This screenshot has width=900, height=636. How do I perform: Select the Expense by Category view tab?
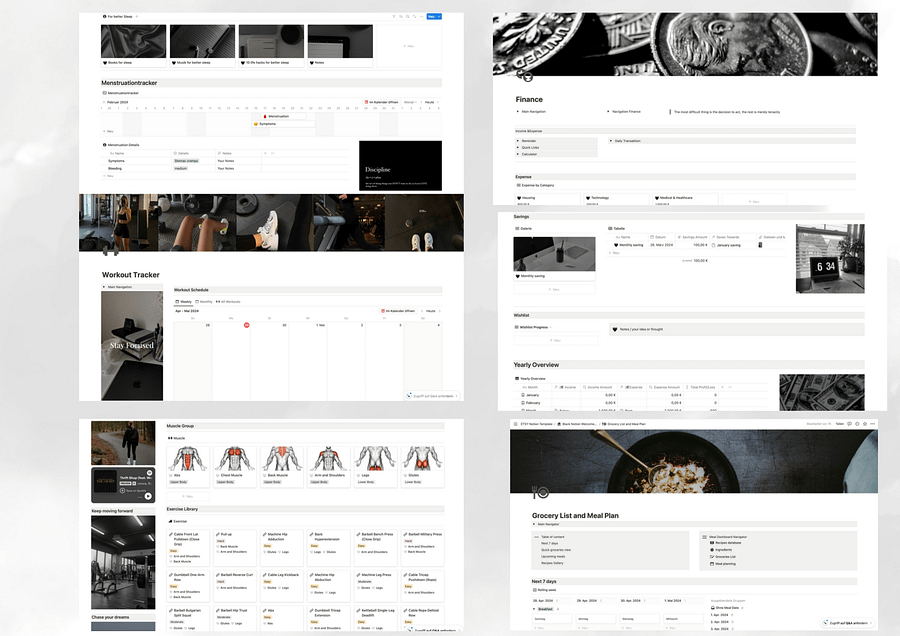point(536,185)
